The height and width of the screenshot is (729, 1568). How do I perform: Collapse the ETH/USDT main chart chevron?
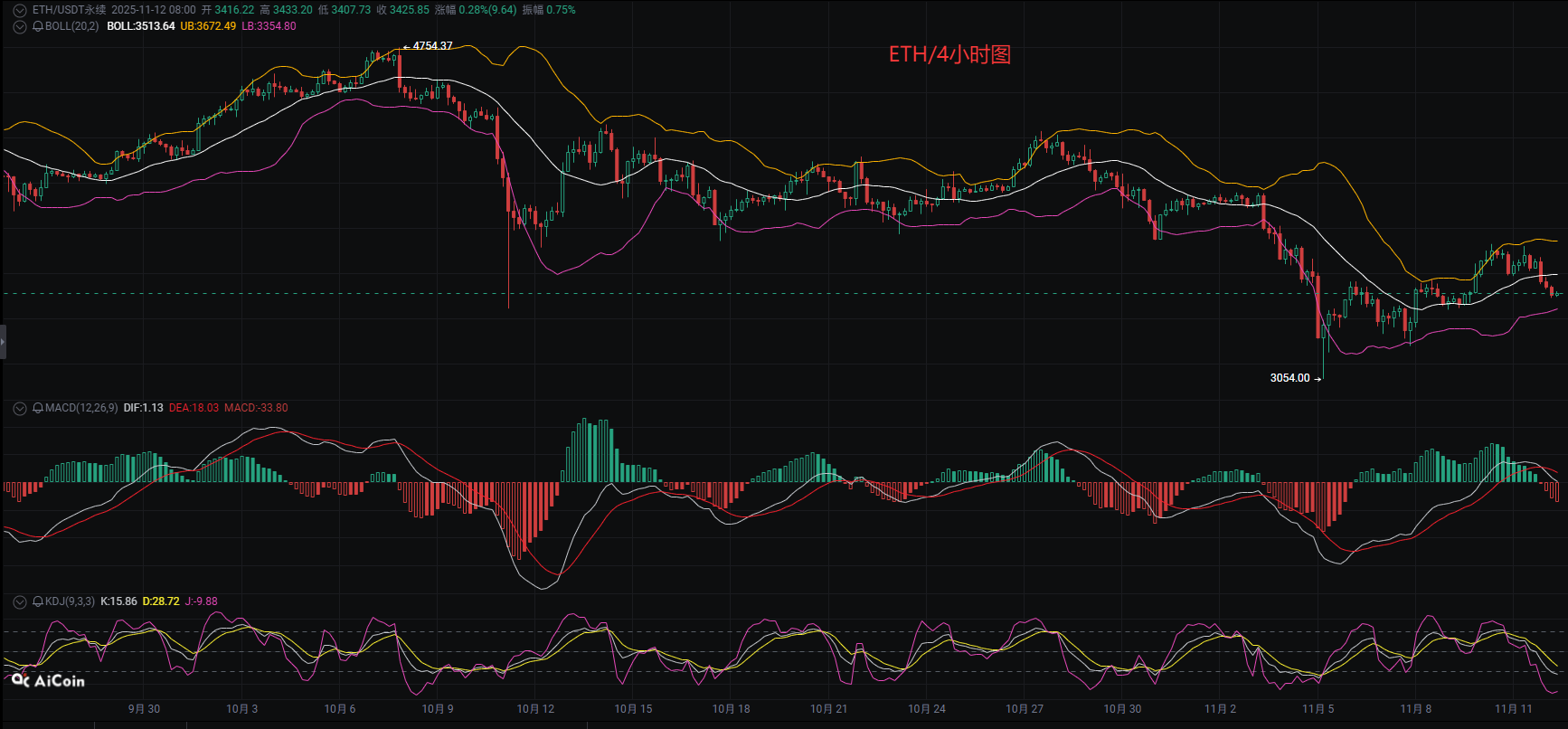pos(19,10)
